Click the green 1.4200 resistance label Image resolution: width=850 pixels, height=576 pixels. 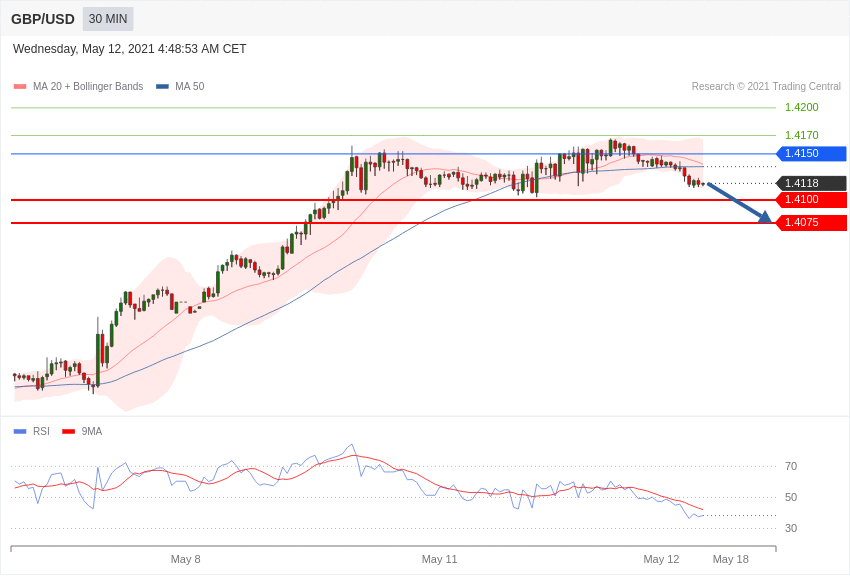[x=801, y=108]
